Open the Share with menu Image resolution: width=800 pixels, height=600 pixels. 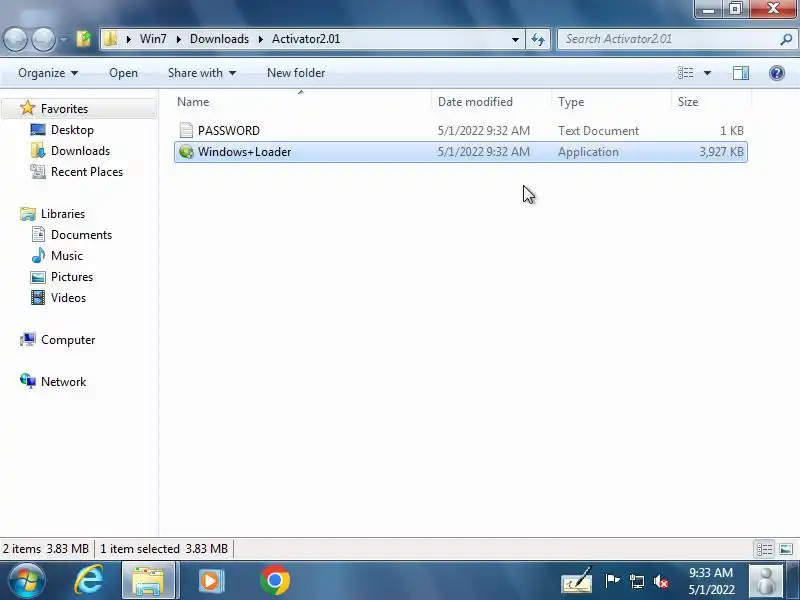pyautogui.click(x=202, y=73)
